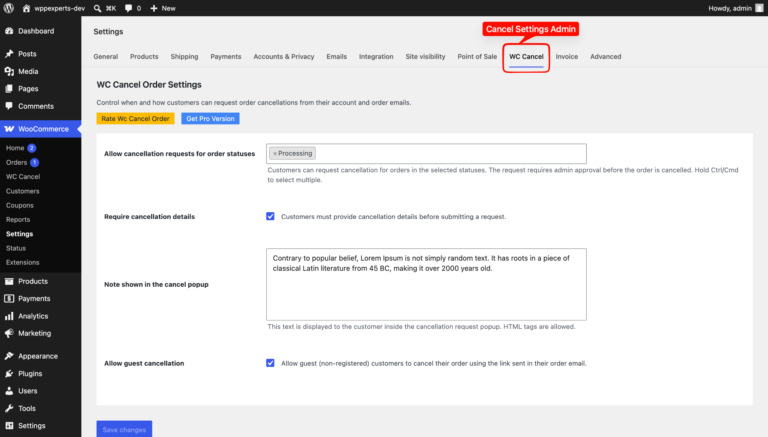Image resolution: width=768 pixels, height=437 pixels.
Task: Open Reports submenu link
Action: [x=18, y=219]
